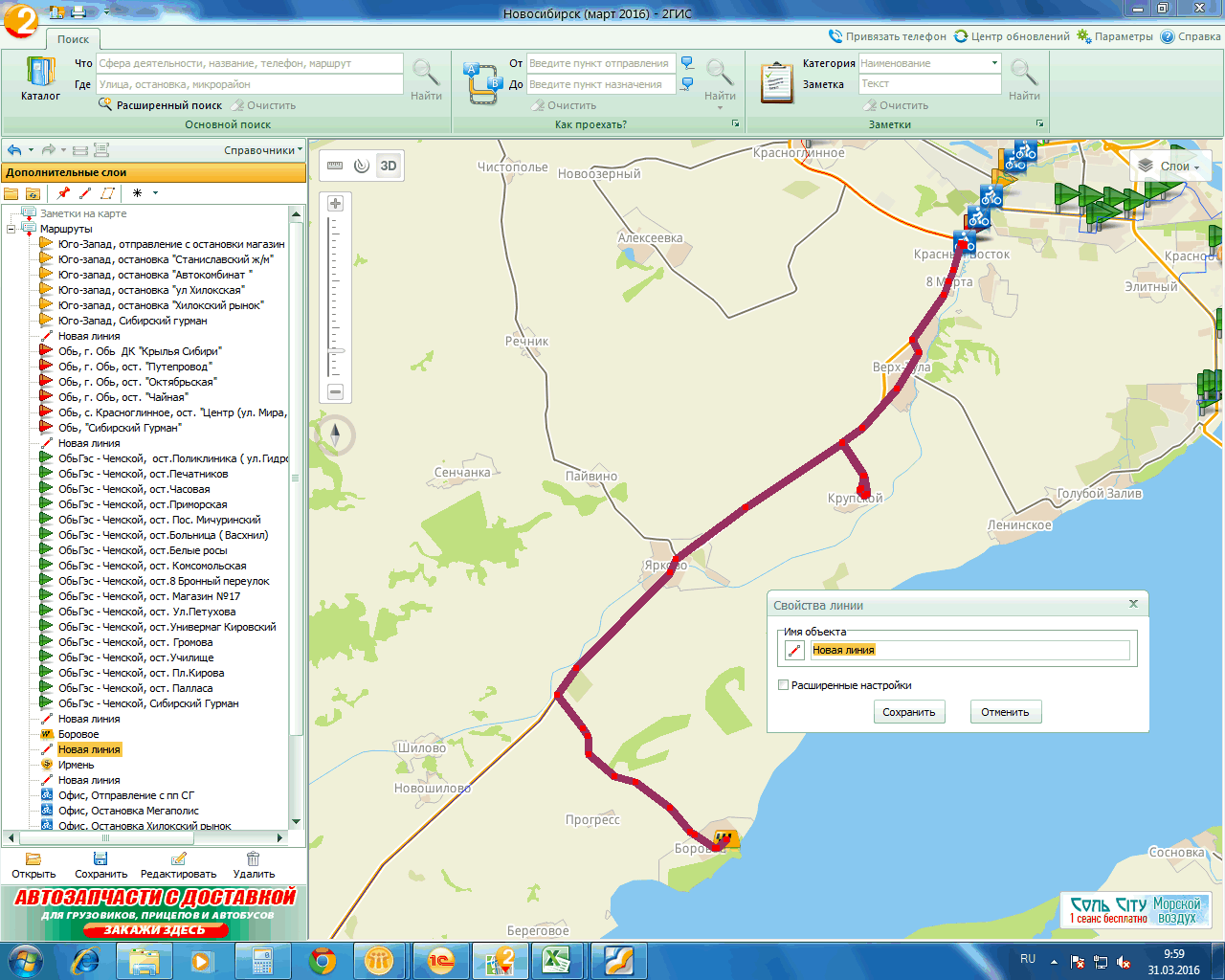This screenshot has width=1225, height=980.
Task: Click Найти magnifier in Как проехать group
Action: tap(720, 78)
